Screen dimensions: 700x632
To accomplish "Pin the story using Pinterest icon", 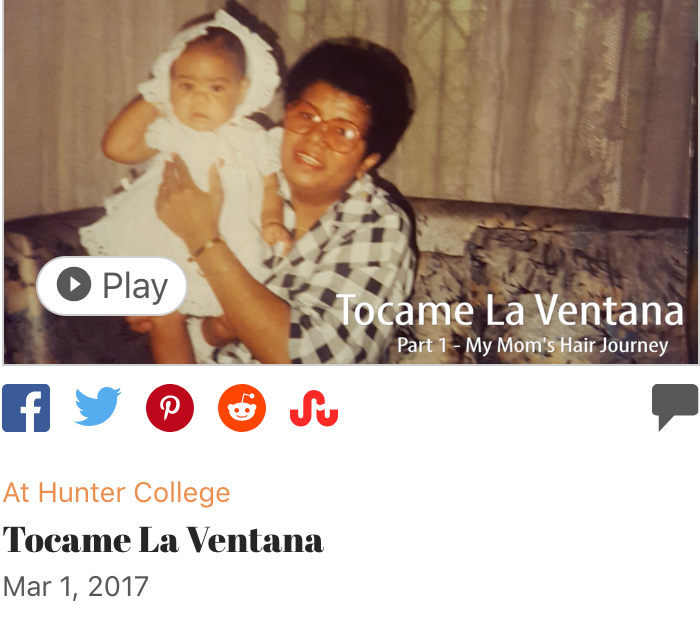I will [170, 408].
